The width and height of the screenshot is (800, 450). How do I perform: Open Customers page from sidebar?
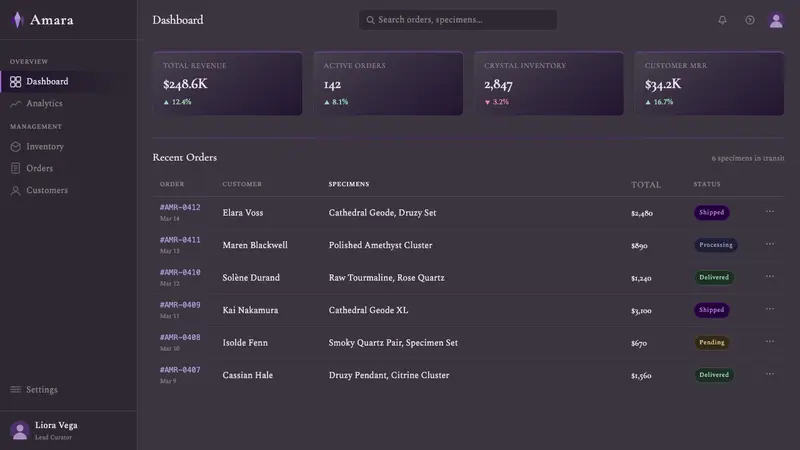(68, 190)
